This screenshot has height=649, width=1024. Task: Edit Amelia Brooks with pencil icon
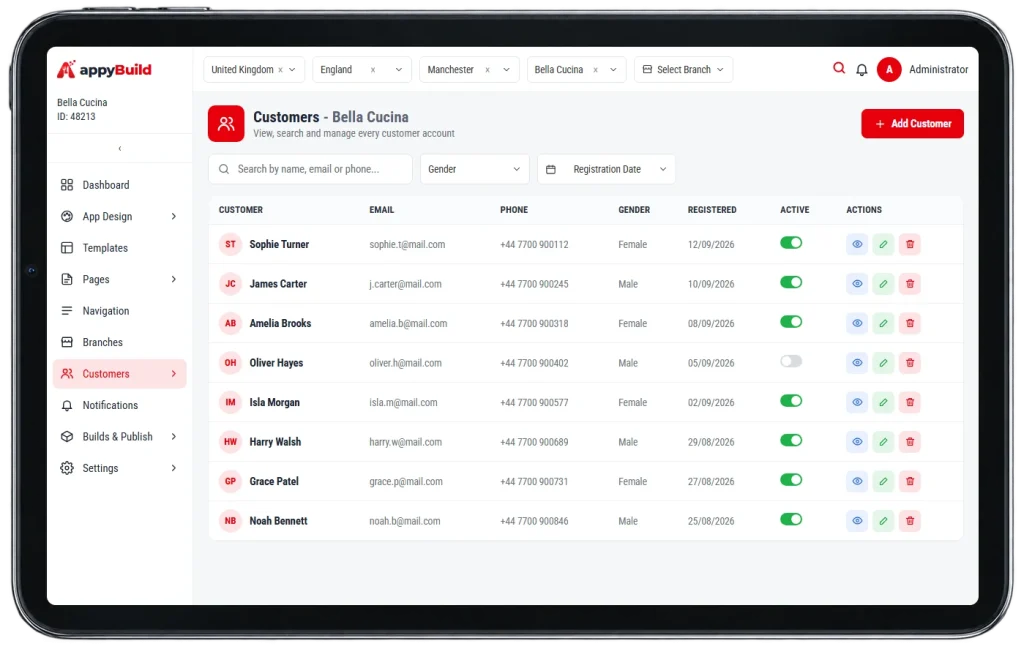pyautogui.click(x=883, y=323)
